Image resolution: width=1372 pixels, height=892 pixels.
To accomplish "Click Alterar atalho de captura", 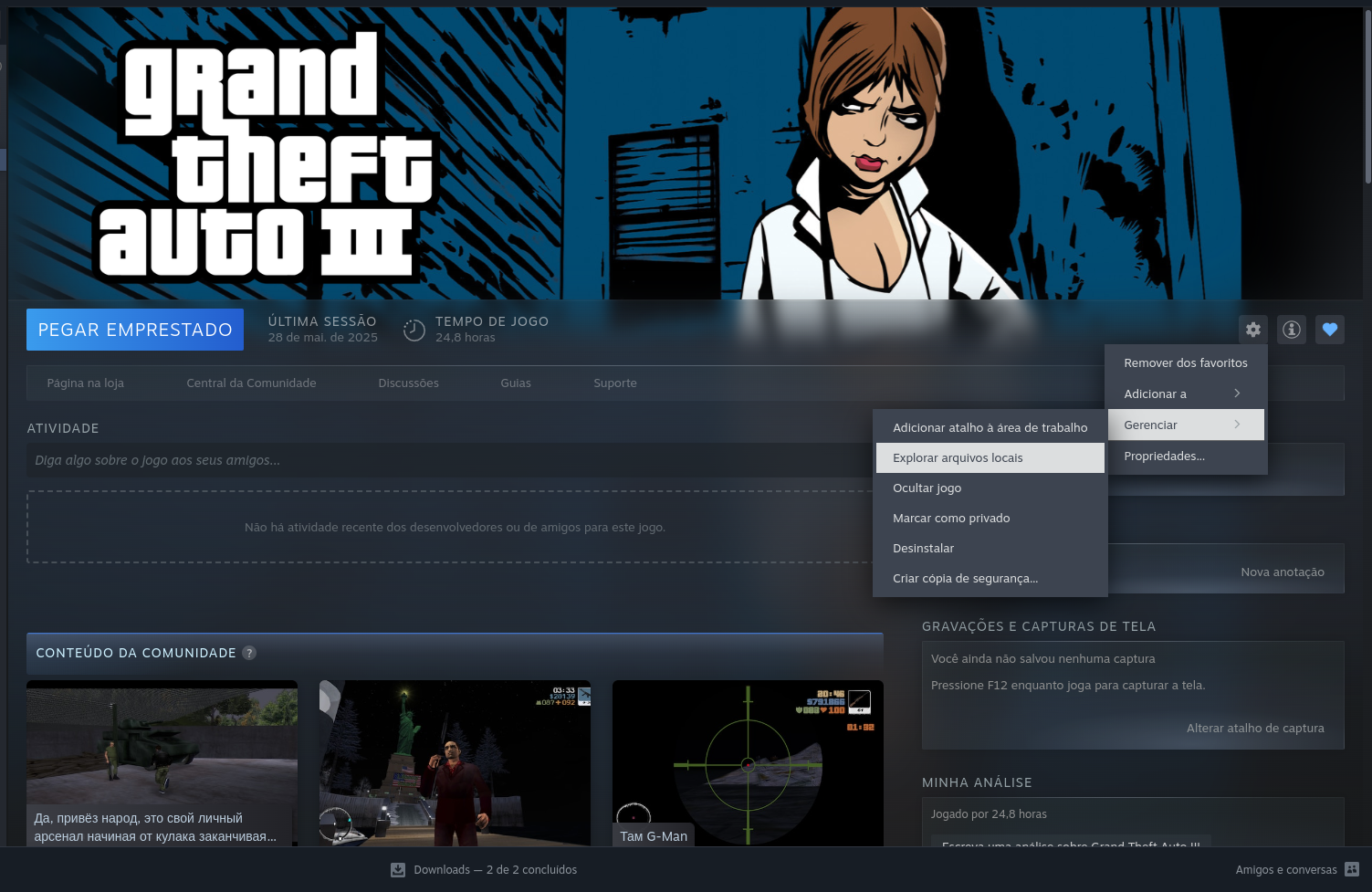I will [x=1254, y=728].
